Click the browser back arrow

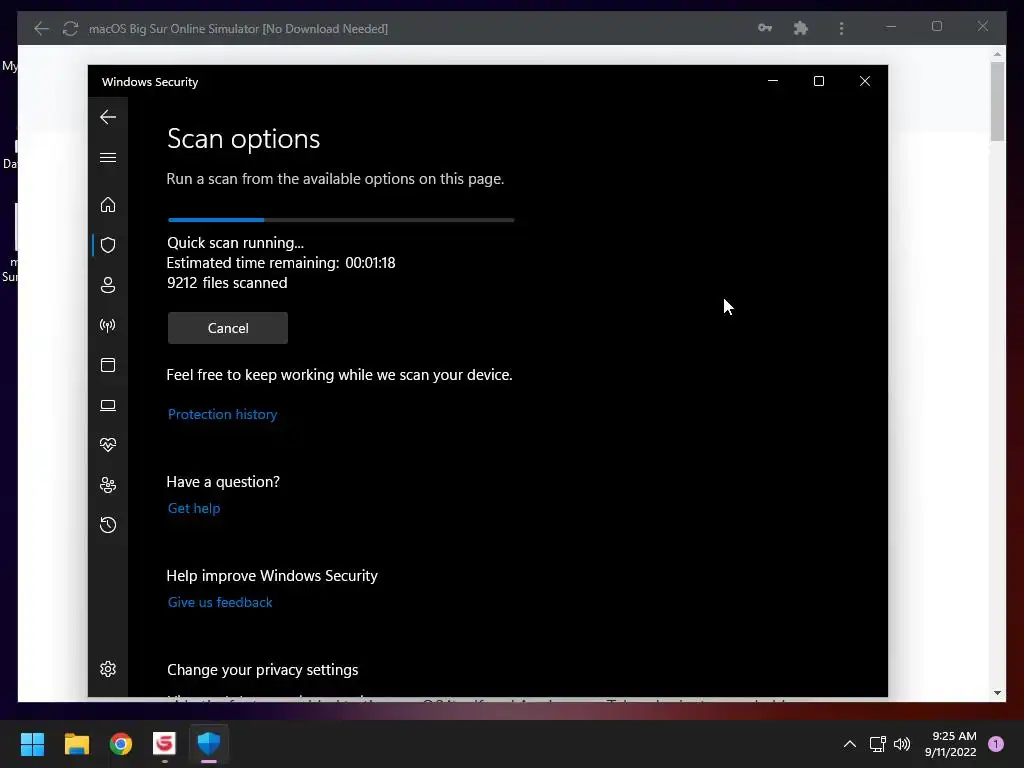pos(41,28)
